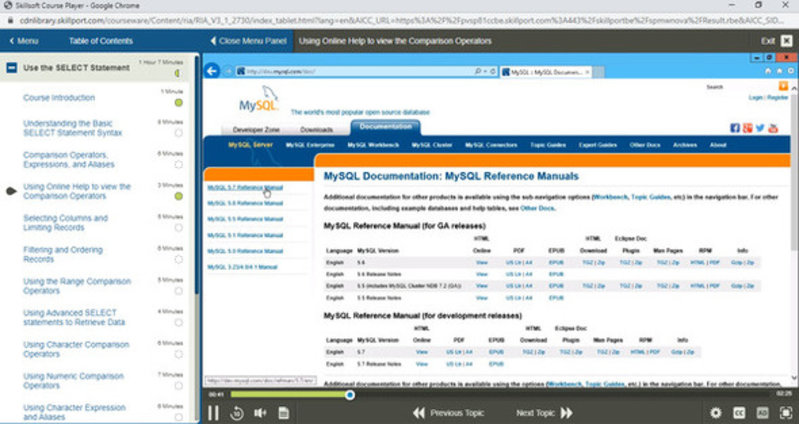The height and width of the screenshot is (424, 799).
Task: Click the MySQL dolphin logo
Action: (x=259, y=99)
